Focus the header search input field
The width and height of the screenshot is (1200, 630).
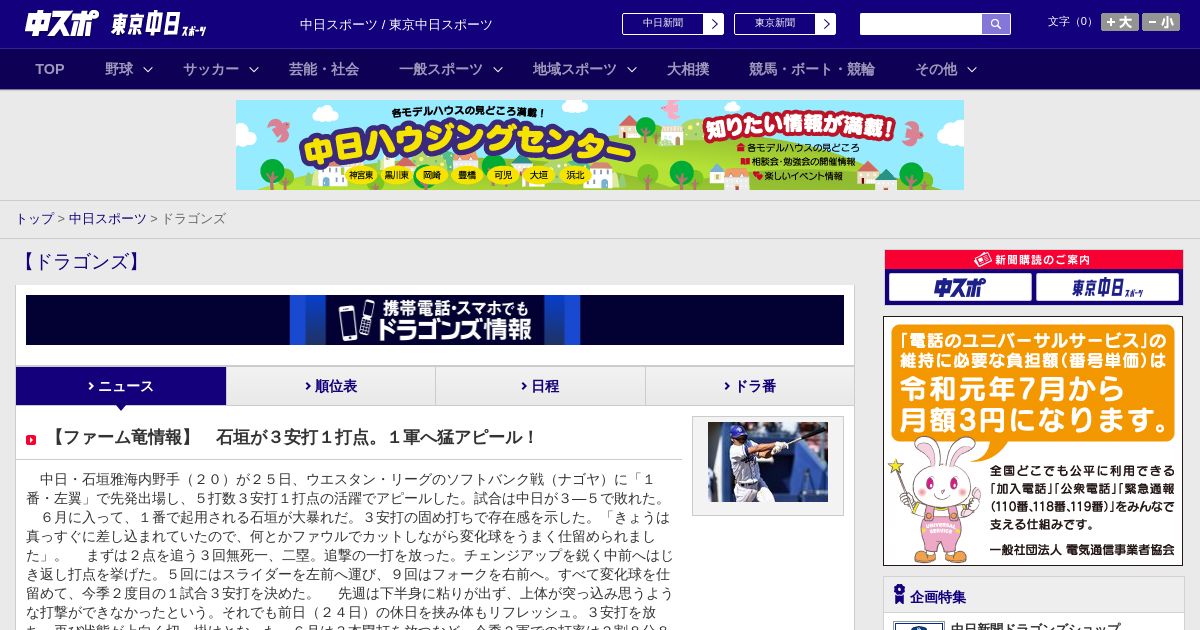[x=921, y=24]
